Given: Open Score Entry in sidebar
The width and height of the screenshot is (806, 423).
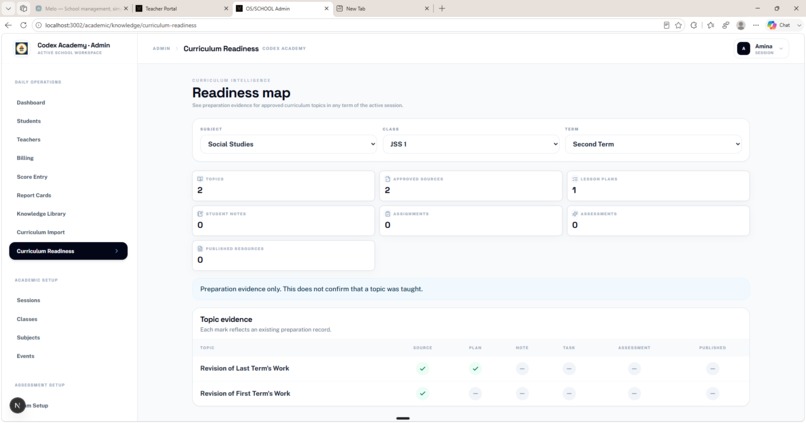Looking at the screenshot, I should pos(32,176).
